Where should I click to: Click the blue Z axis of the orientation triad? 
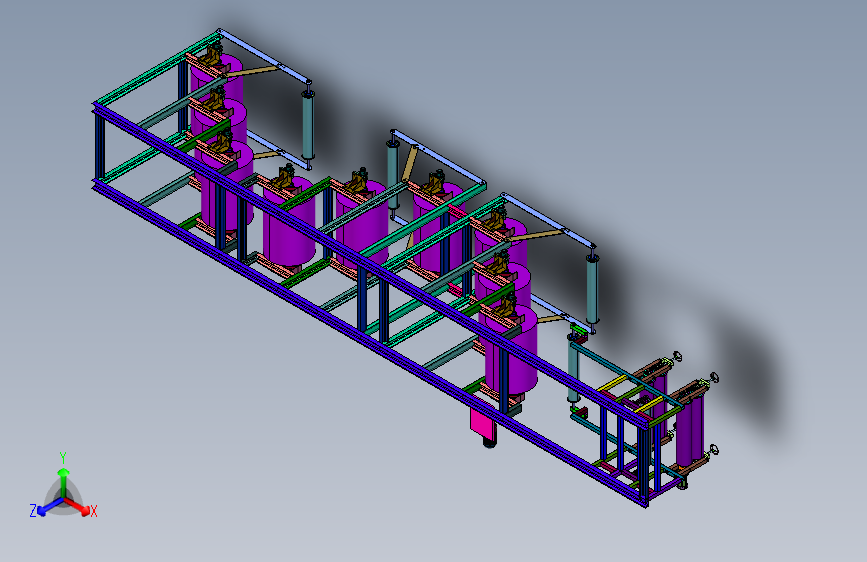pos(50,506)
